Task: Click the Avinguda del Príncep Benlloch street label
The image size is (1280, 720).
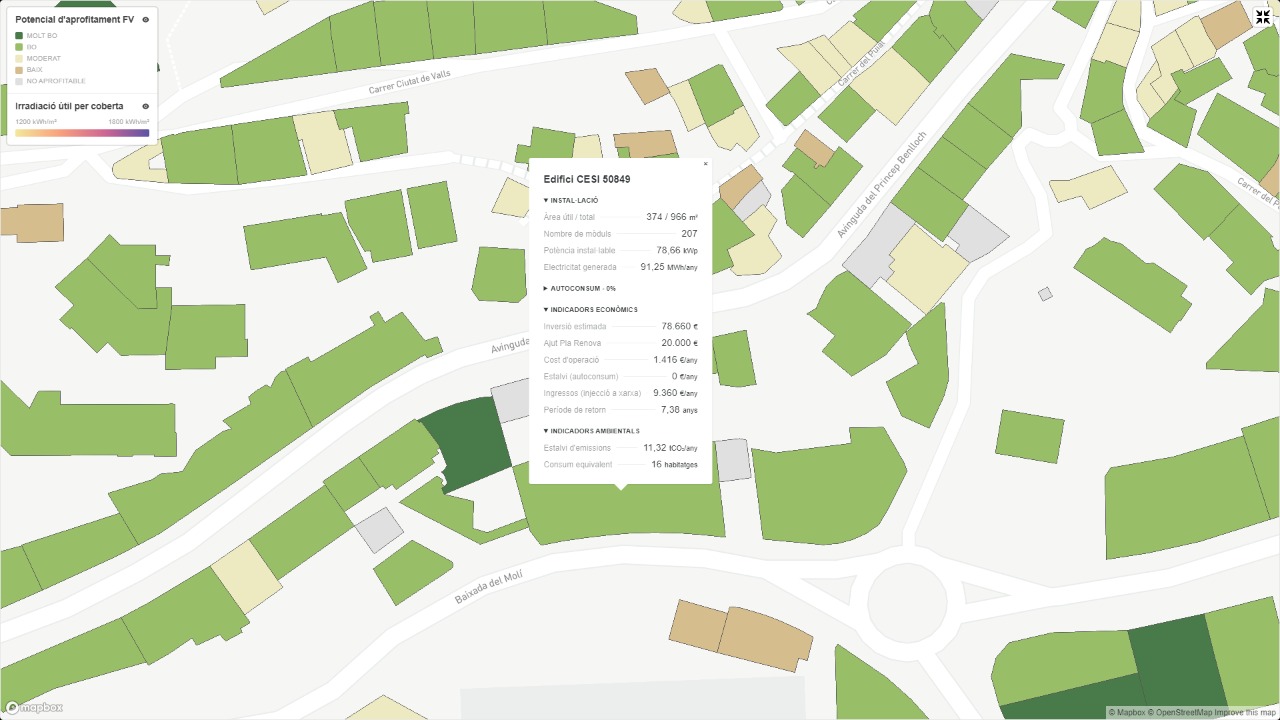Action: pos(881,184)
